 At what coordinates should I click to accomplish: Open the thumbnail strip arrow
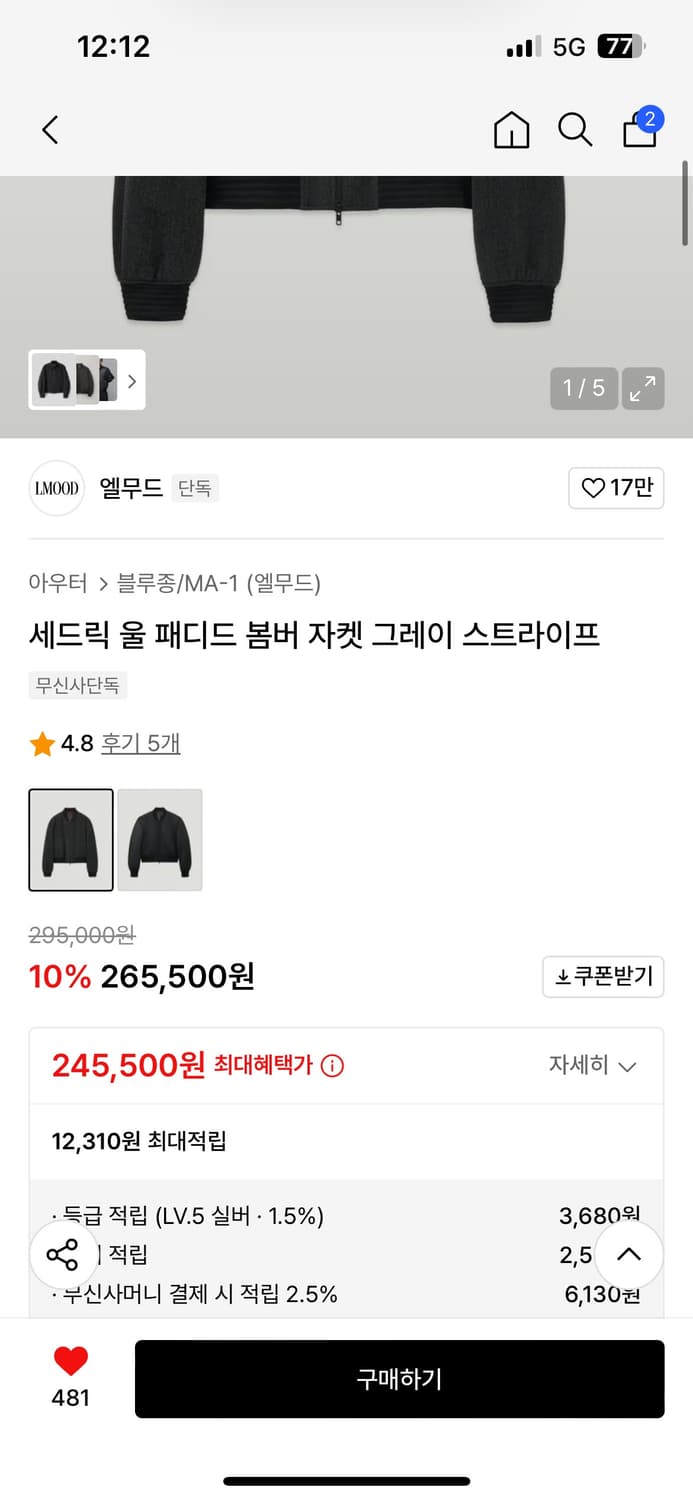tap(132, 381)
